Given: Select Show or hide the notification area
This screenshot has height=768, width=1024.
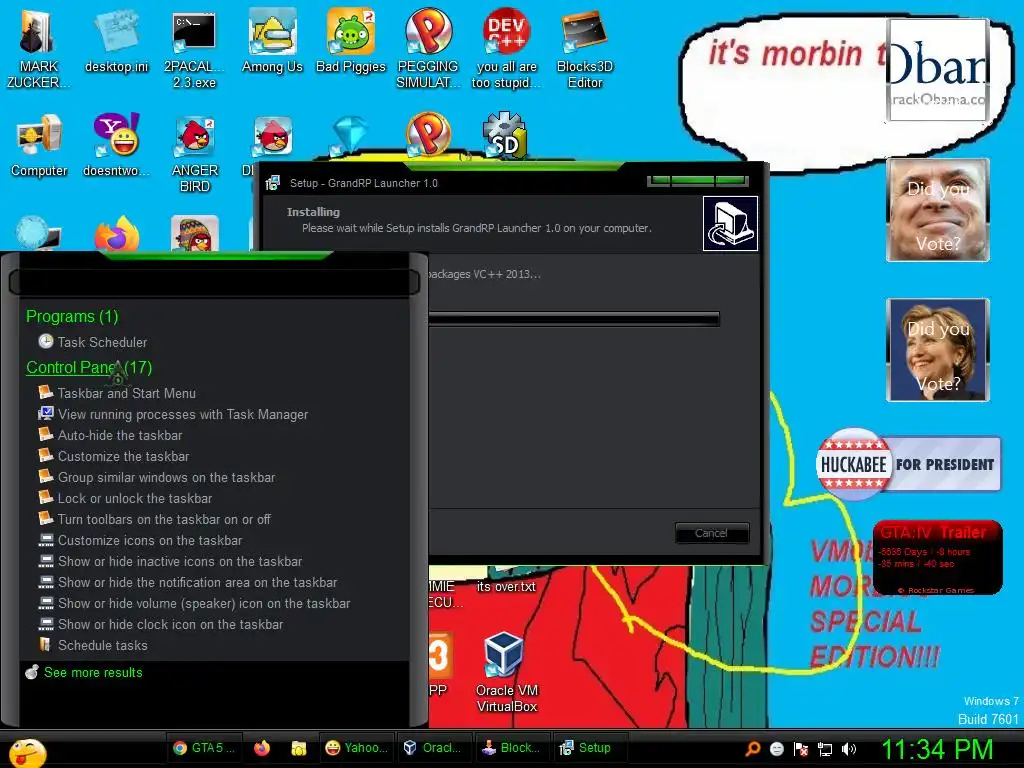Looking at the screenshot, I should coord(197,582).
